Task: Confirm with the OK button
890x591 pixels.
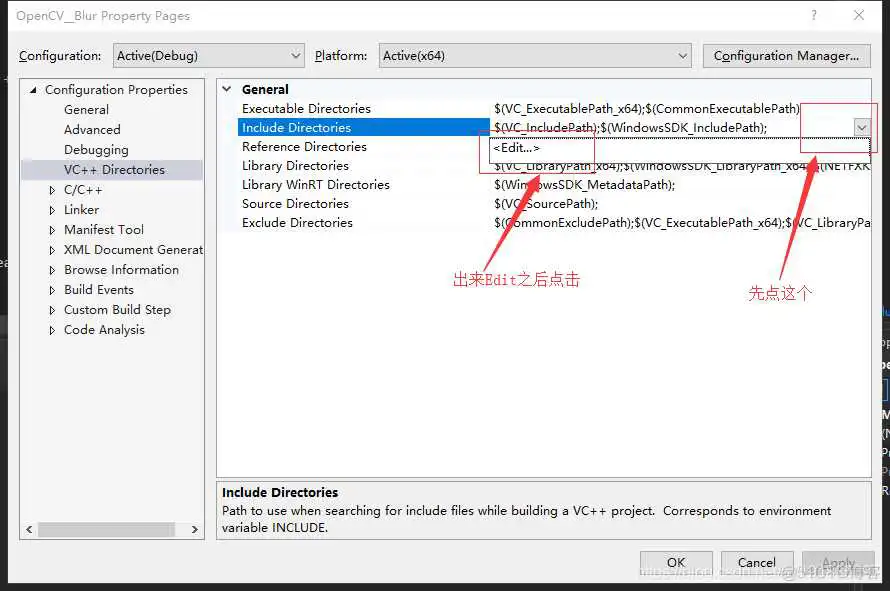Action: [x=676, y=562]
